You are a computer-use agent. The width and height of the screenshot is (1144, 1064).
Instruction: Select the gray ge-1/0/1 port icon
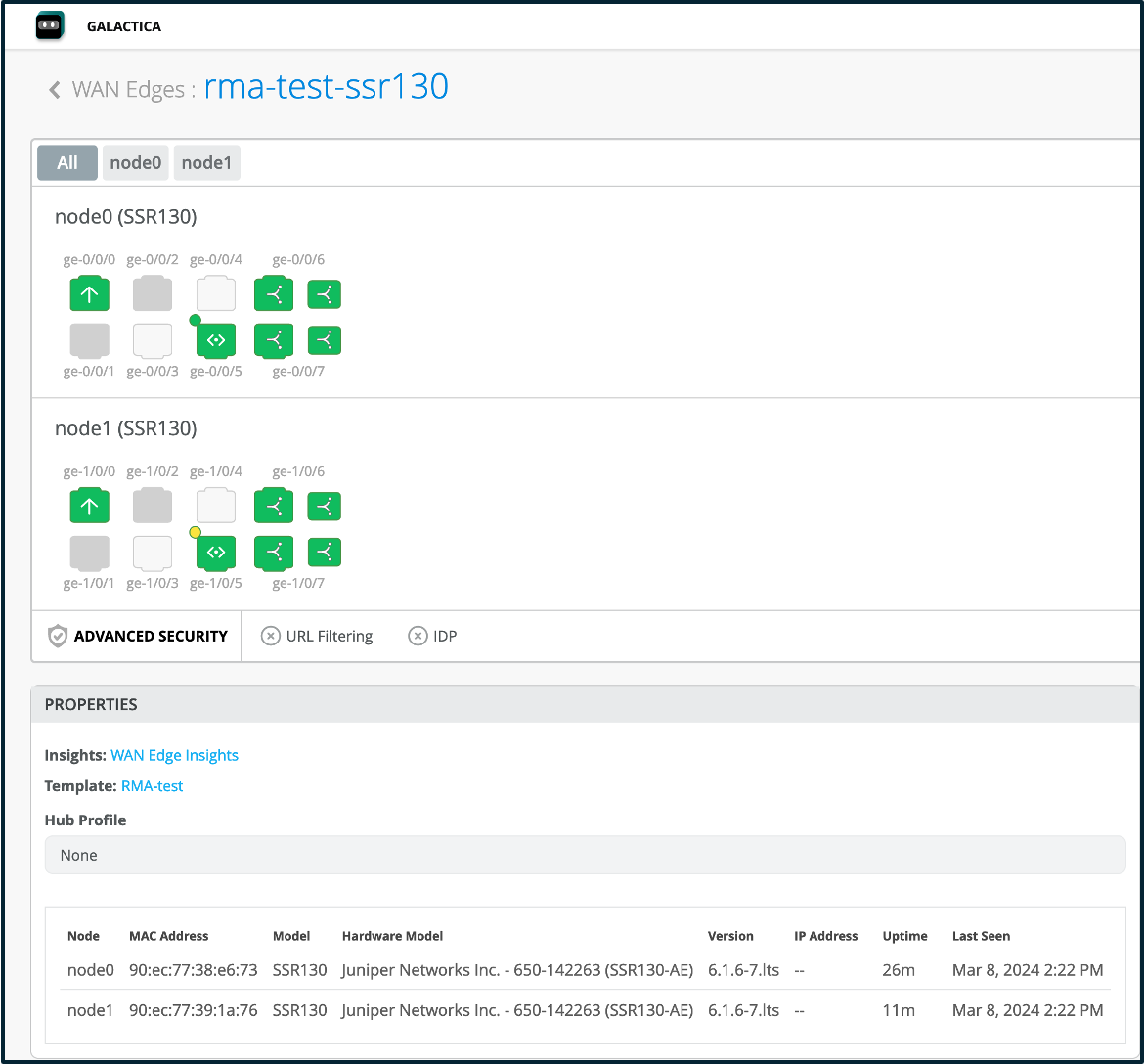tap(89, 553)
